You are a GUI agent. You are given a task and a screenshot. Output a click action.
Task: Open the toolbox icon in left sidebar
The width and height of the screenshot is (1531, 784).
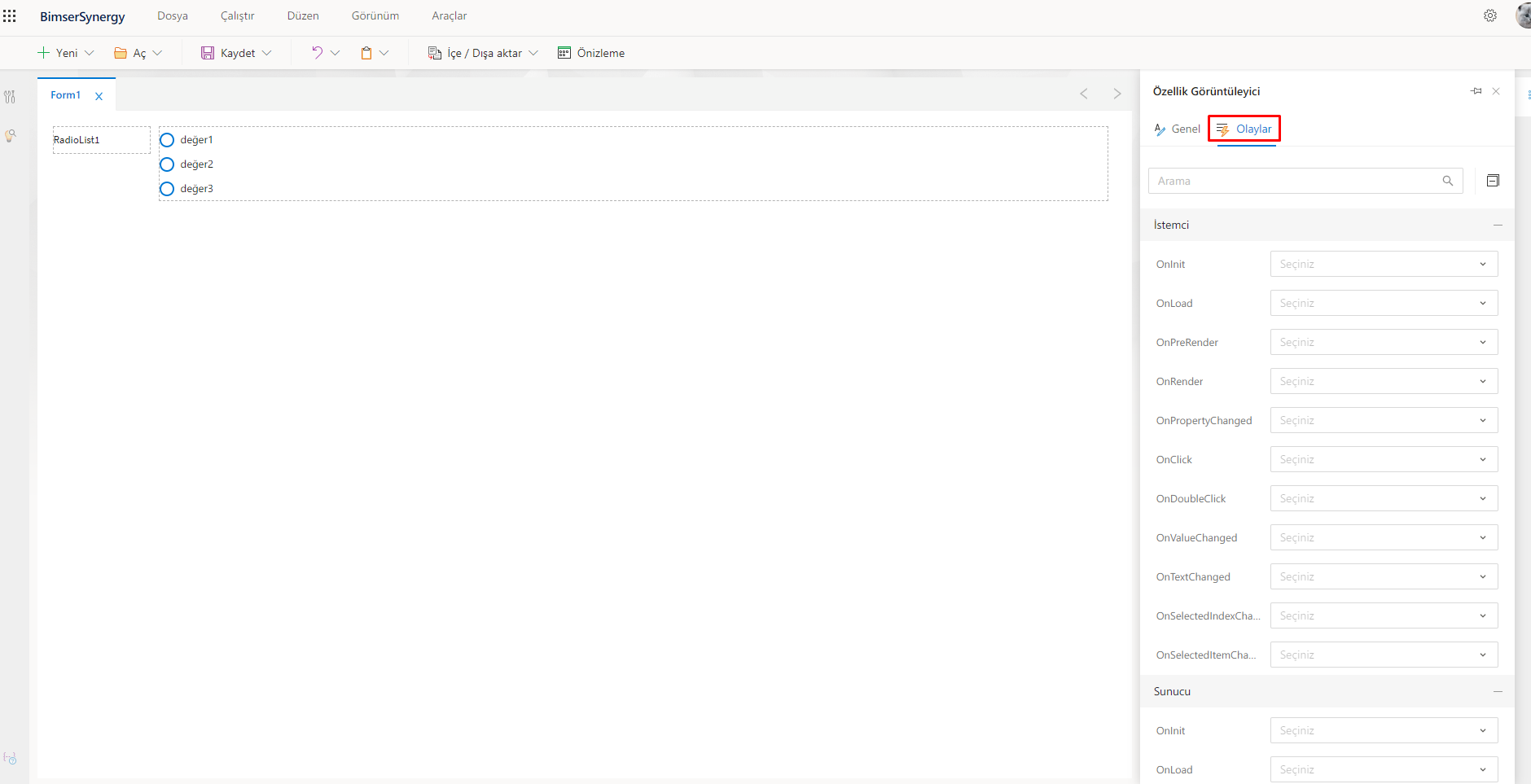(x=10, y=97)
